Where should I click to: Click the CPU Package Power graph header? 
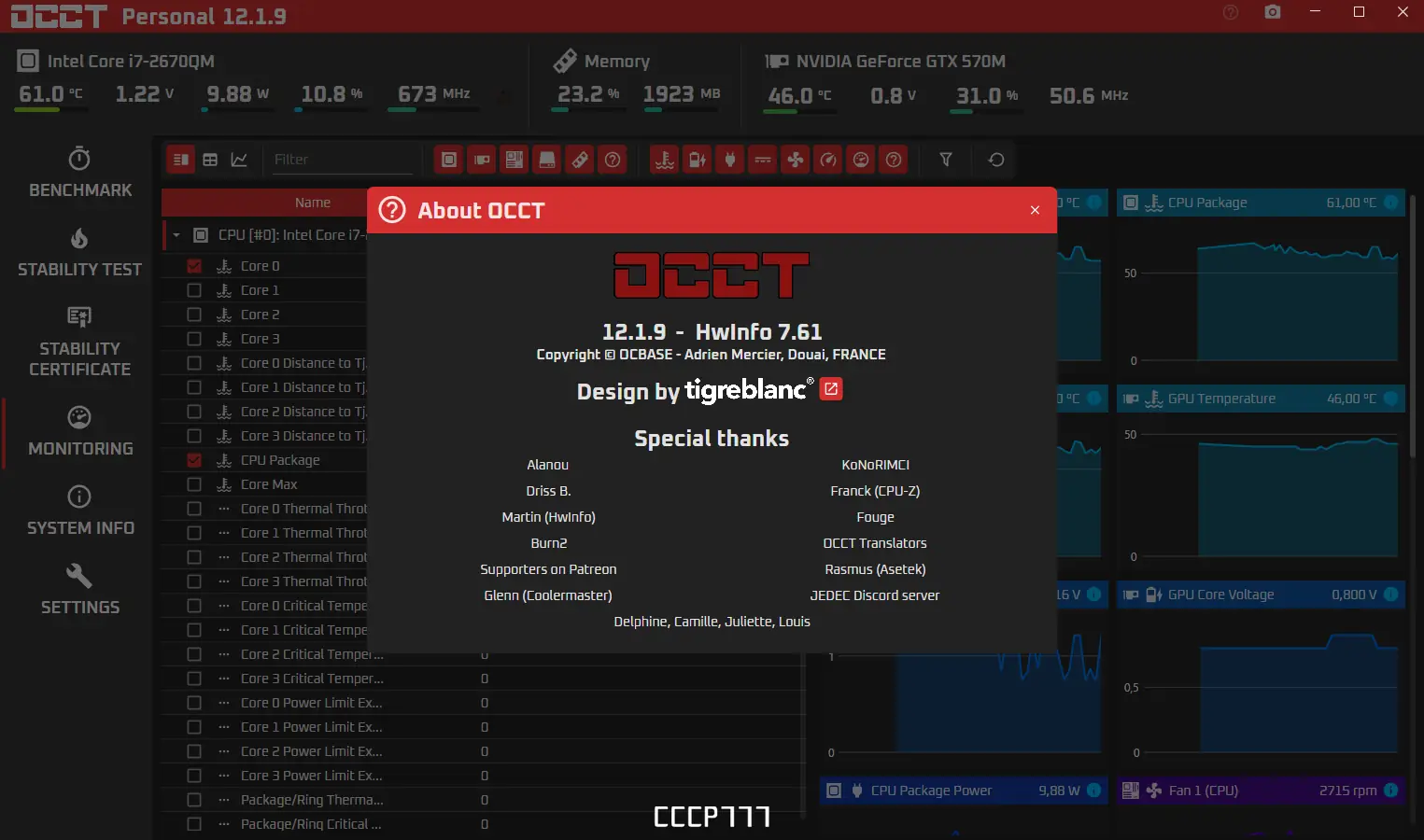[x=964, y=791]
